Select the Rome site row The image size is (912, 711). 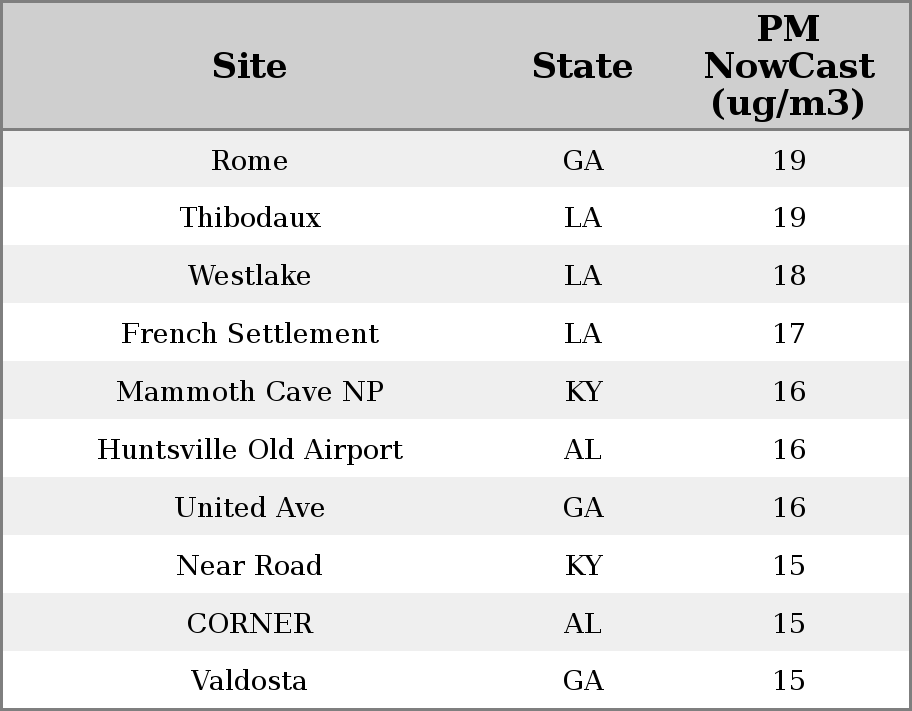click(456, 159)
